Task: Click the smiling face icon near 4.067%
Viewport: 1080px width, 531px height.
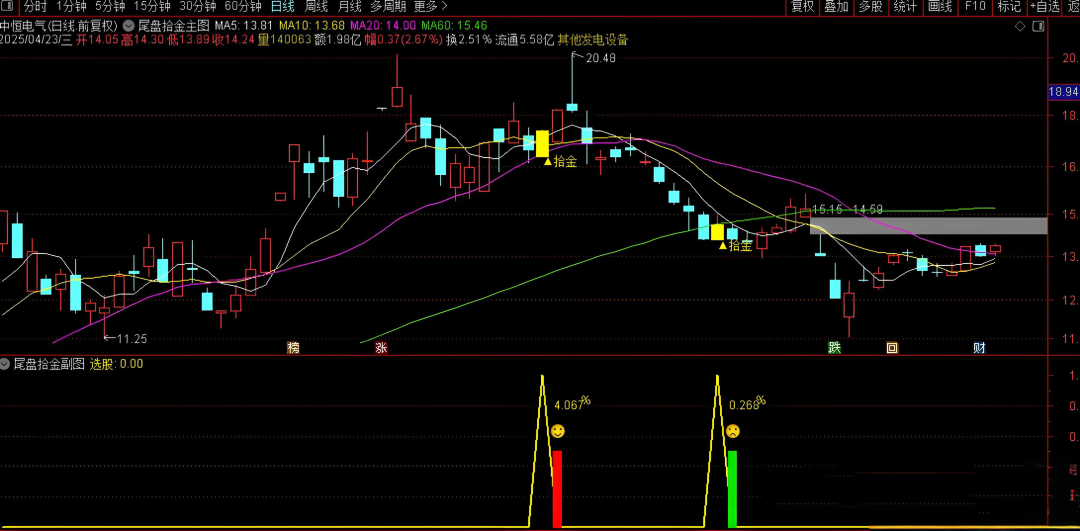Action: (557, 431)
